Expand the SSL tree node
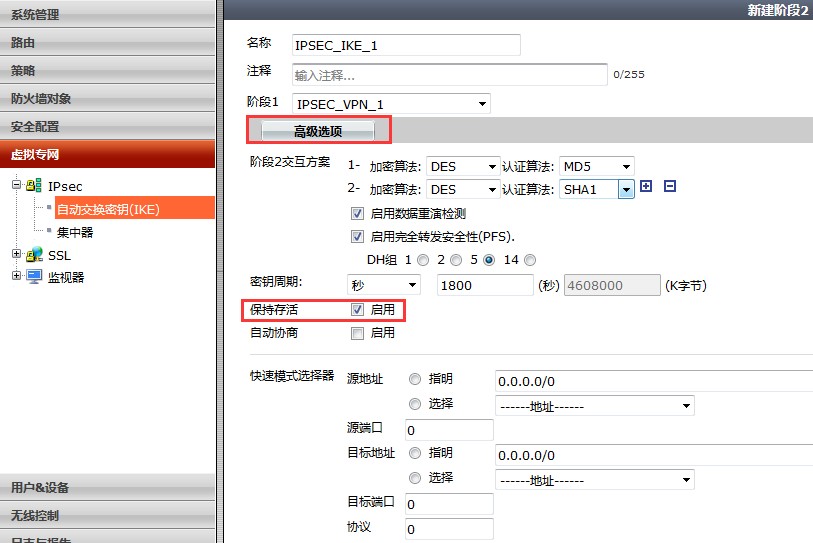The image size is (813, 543). [x=16, y=255]
